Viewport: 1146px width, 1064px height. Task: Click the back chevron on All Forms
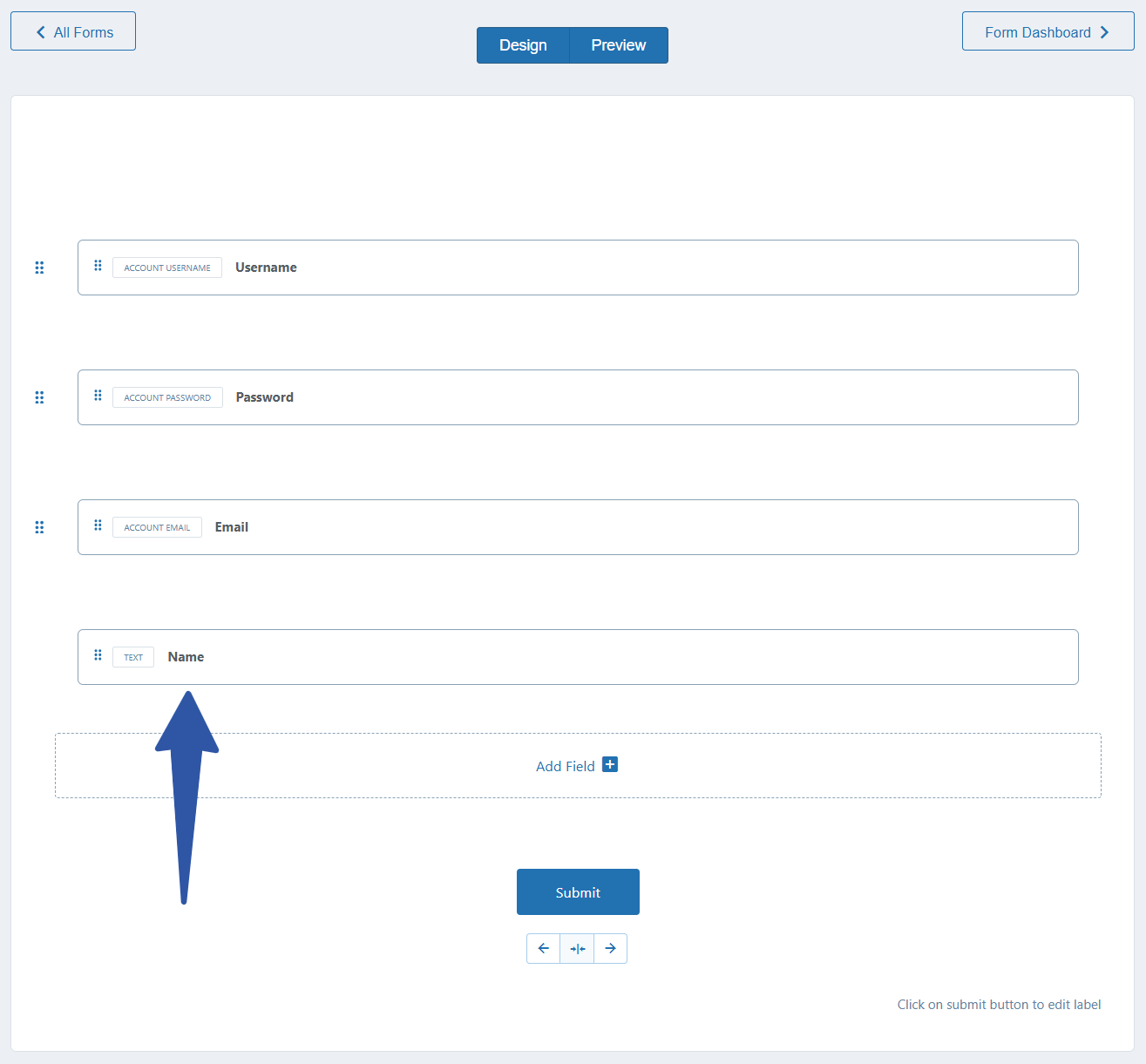click(x=40, y=30)
